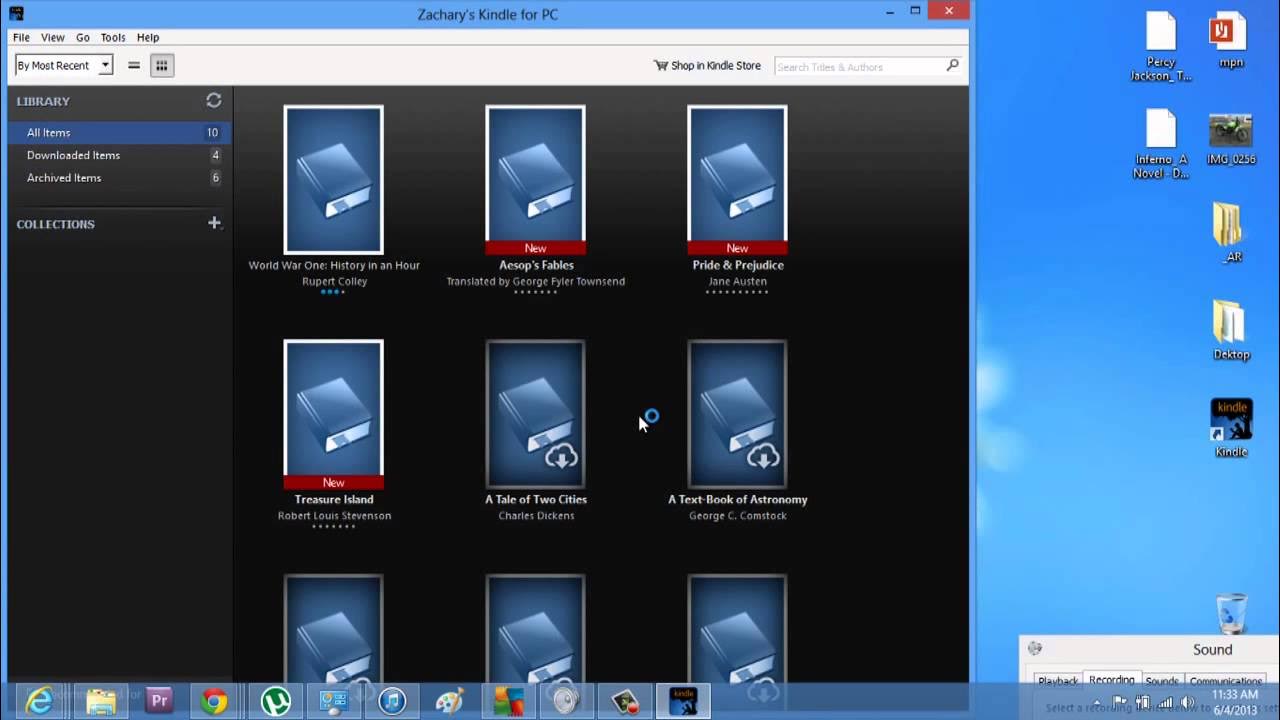Image resolution: width=1280 pixels, height=720 pixels.
Task: Switch to Recording tab in Sound window
Action: (x=1111, y=680)
